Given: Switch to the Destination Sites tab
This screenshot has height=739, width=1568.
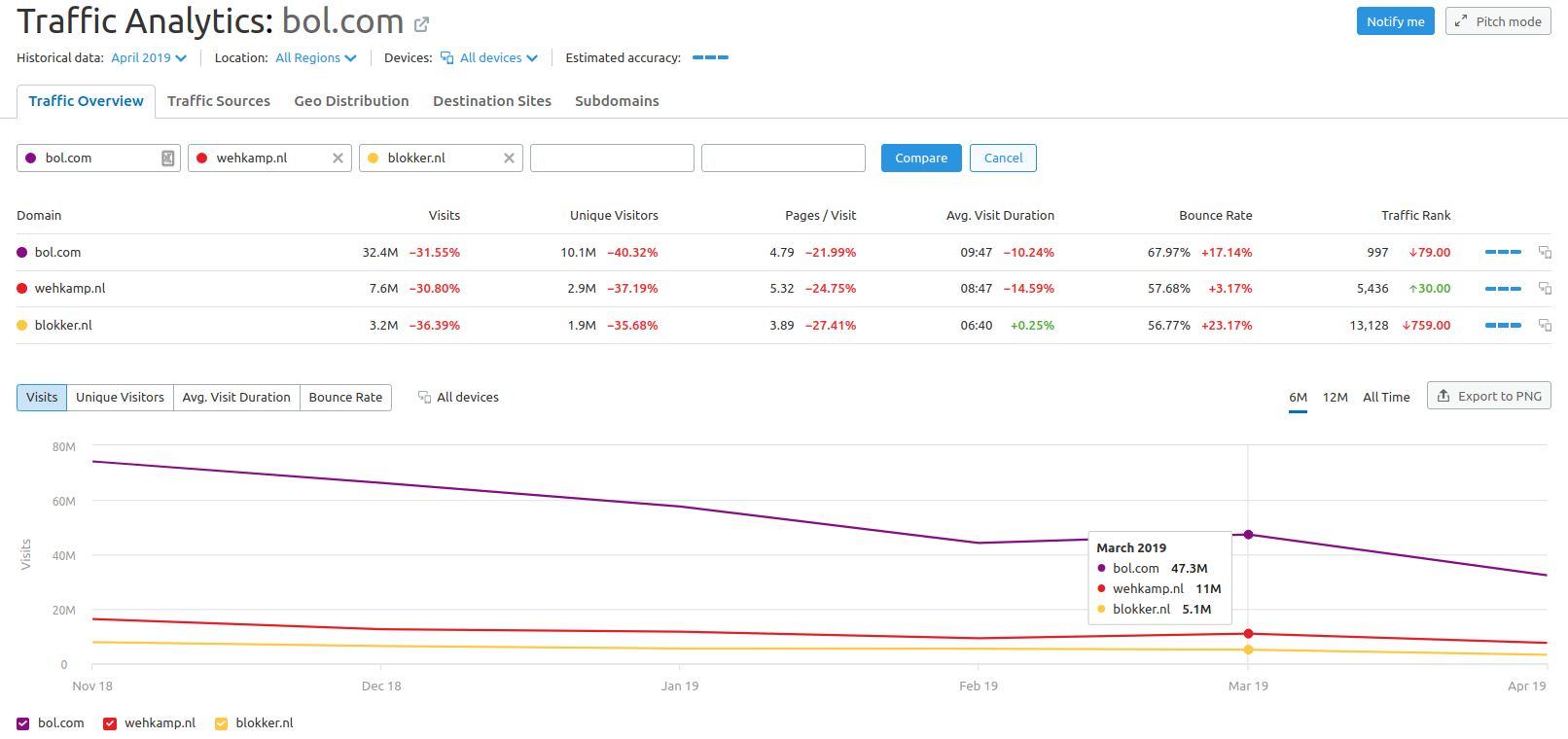Looking at the screenshot, I should coord(492,101).
